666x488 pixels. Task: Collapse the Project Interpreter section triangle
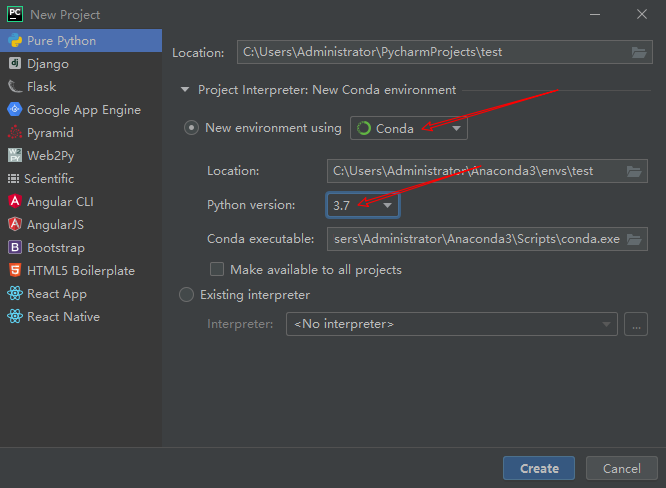coord(185,90)
